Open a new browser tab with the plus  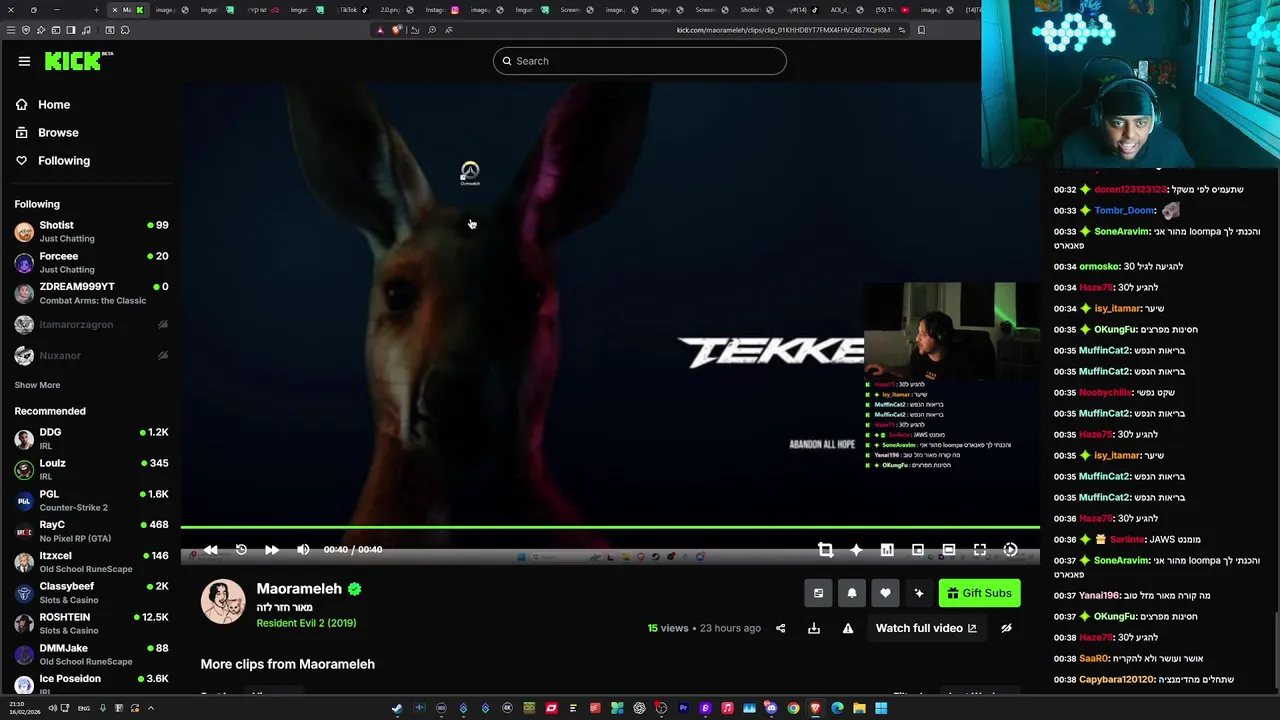pos(96,9)
